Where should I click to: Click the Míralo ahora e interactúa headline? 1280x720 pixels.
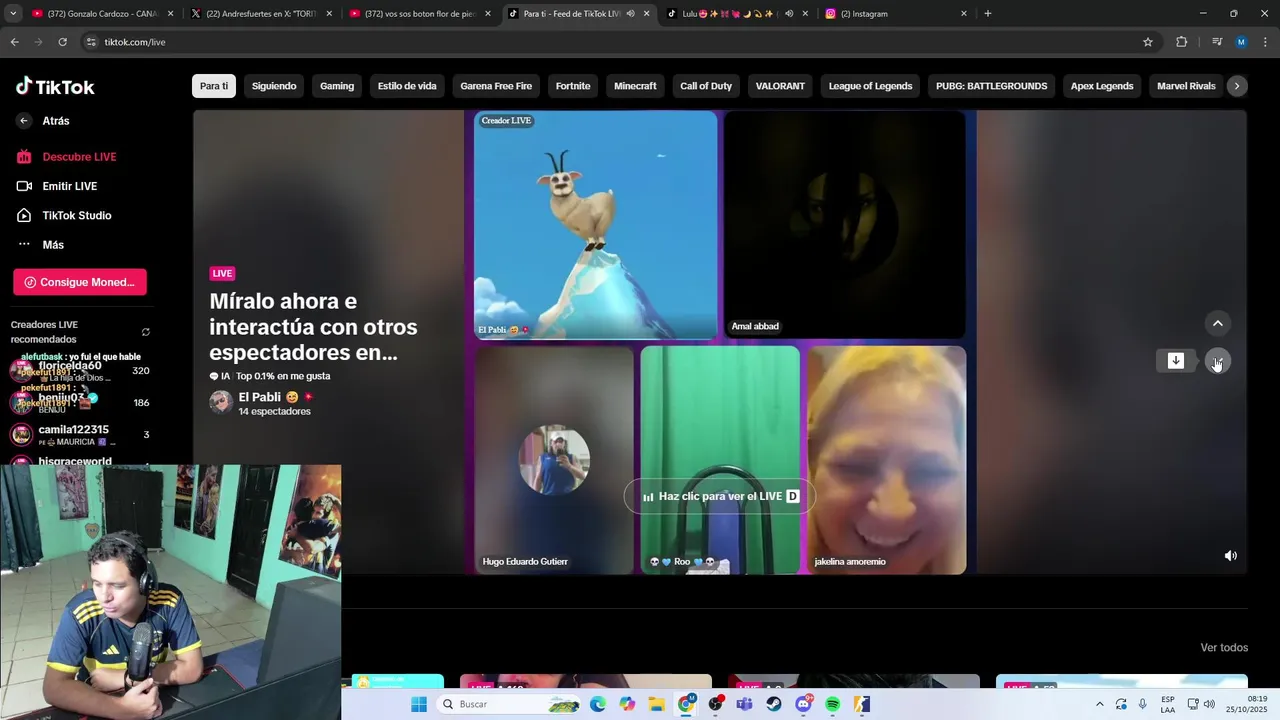(x=313, y=327)
